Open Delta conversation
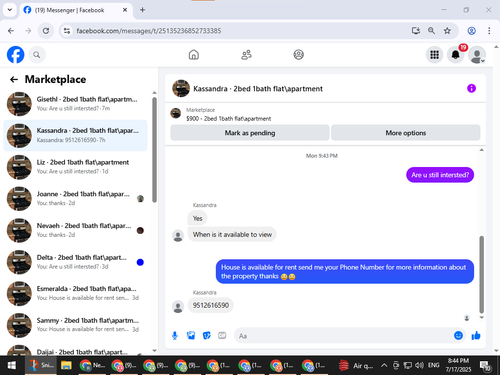500x375 pixels. click(x=75, y=262)
